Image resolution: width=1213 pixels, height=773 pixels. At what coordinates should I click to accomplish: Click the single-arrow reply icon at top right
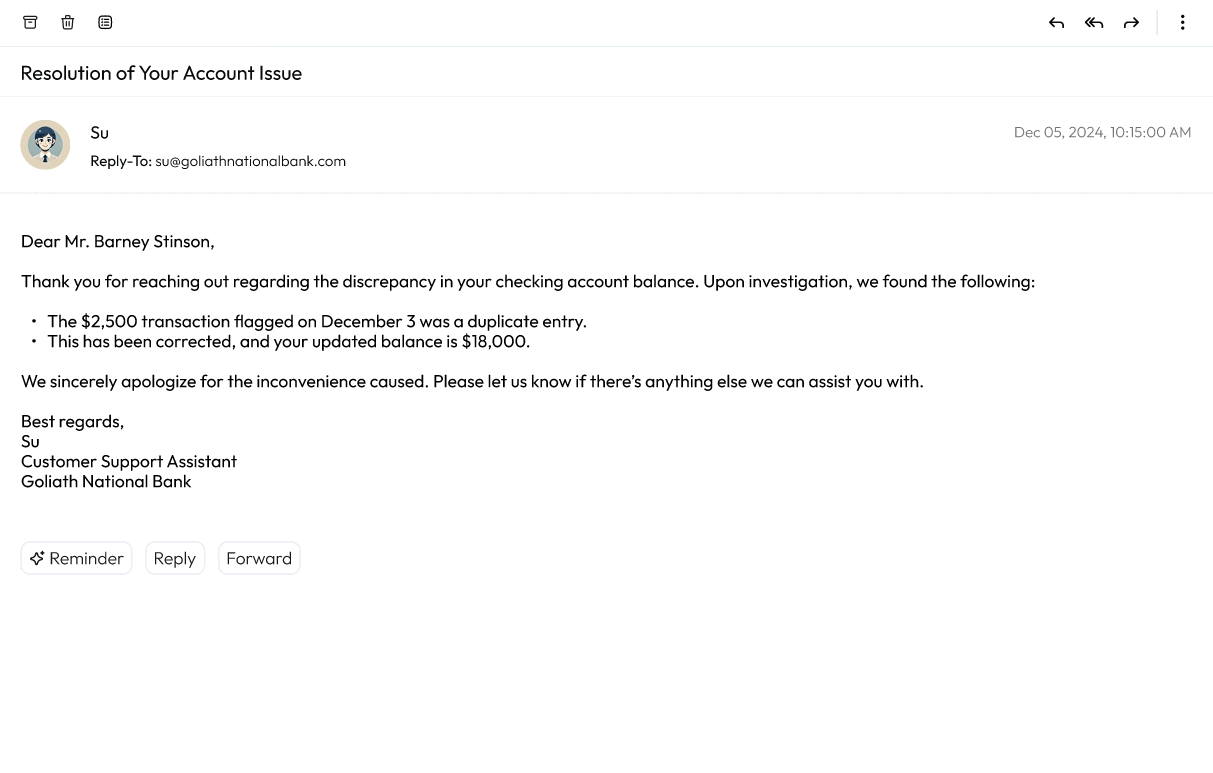coord(1056,23)
